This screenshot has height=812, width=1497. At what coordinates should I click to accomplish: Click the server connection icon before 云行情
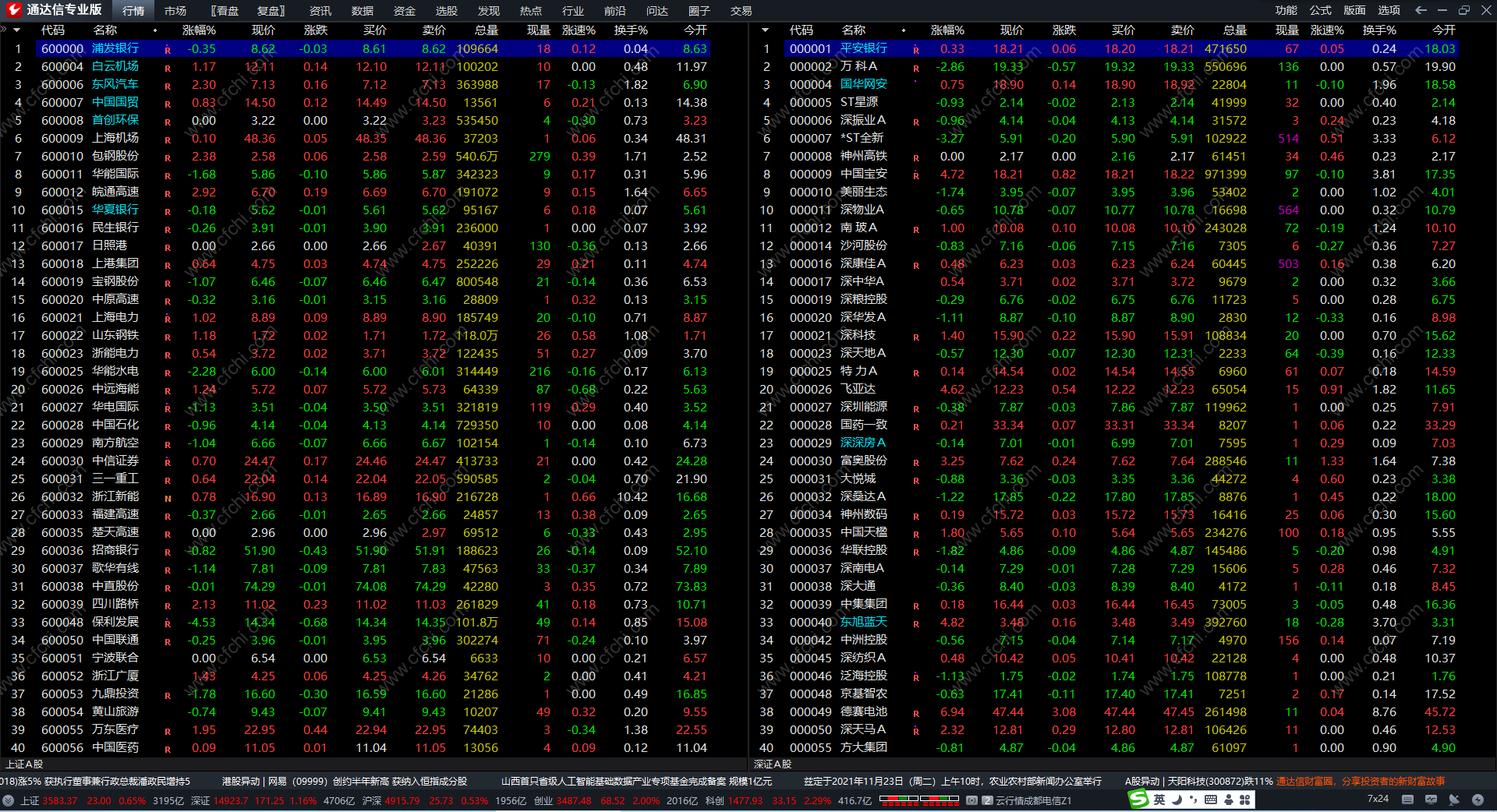[x=971, y=800]
